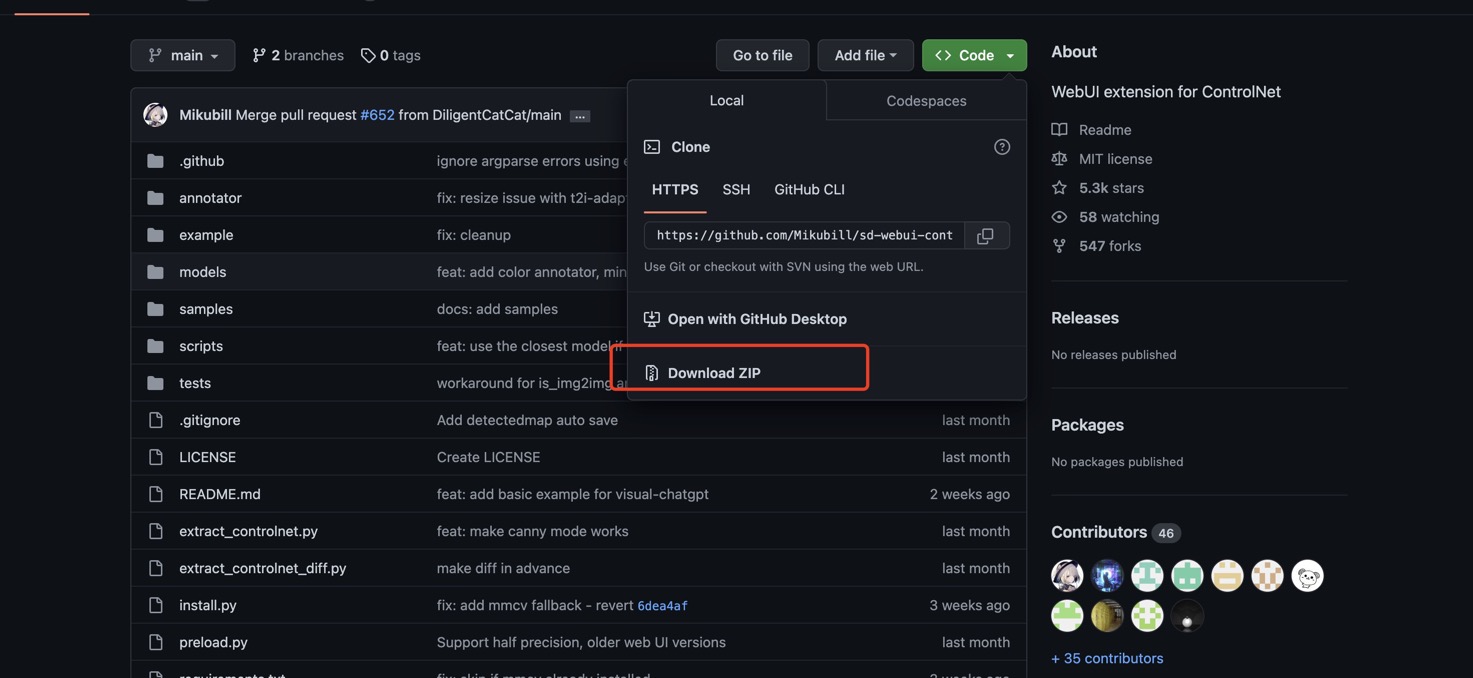This screenshot has width=1473, height=678.
Task: Click the Go to file button
Action: click(762, 55)
